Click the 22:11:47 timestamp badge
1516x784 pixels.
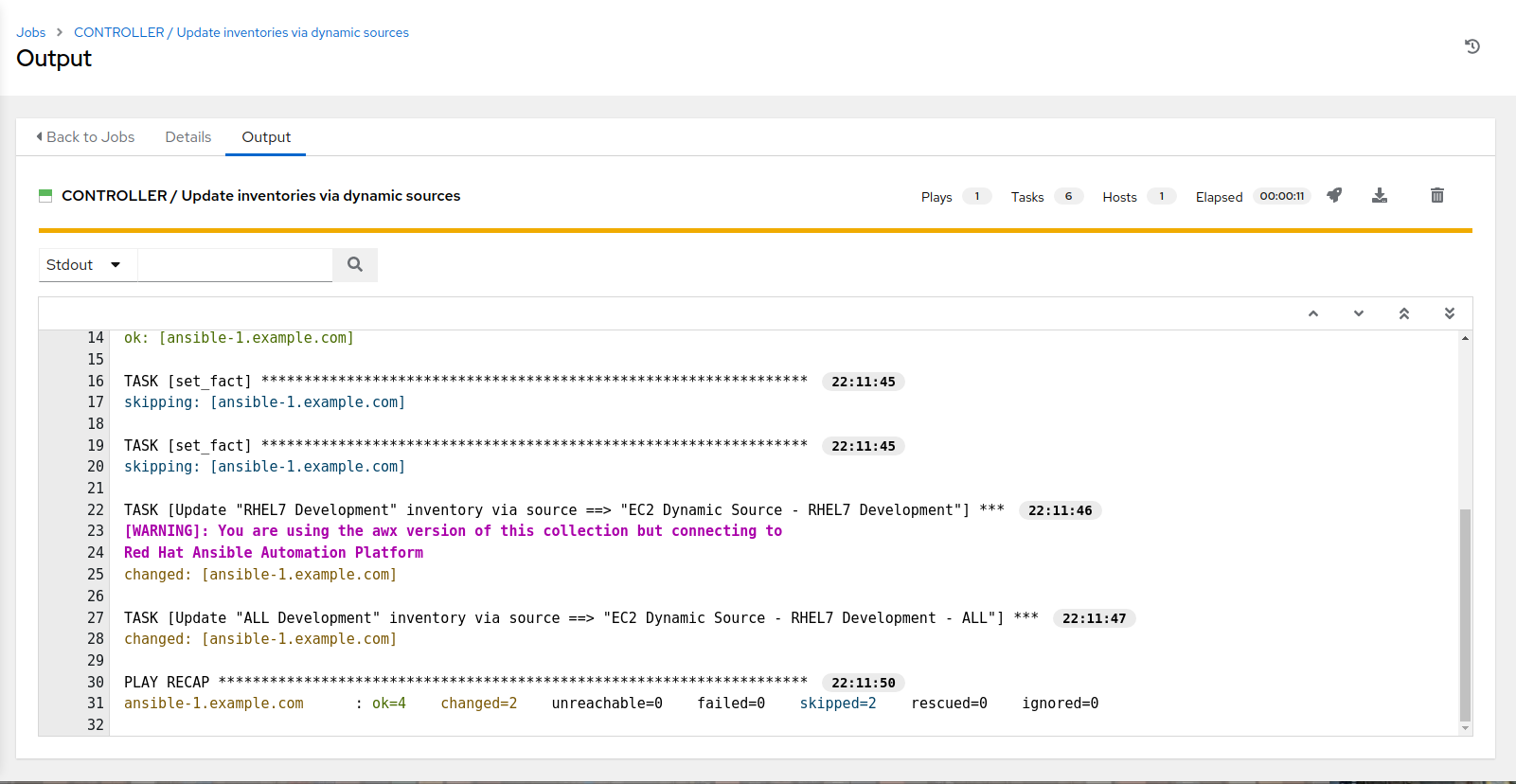click(1095, 618)
